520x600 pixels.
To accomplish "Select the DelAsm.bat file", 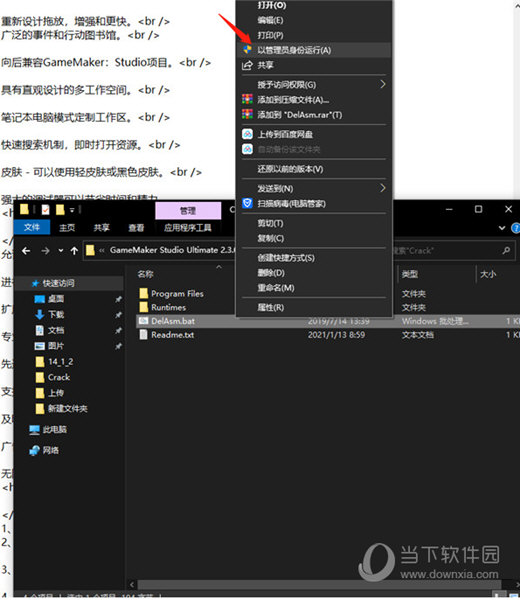I will 173,321.
